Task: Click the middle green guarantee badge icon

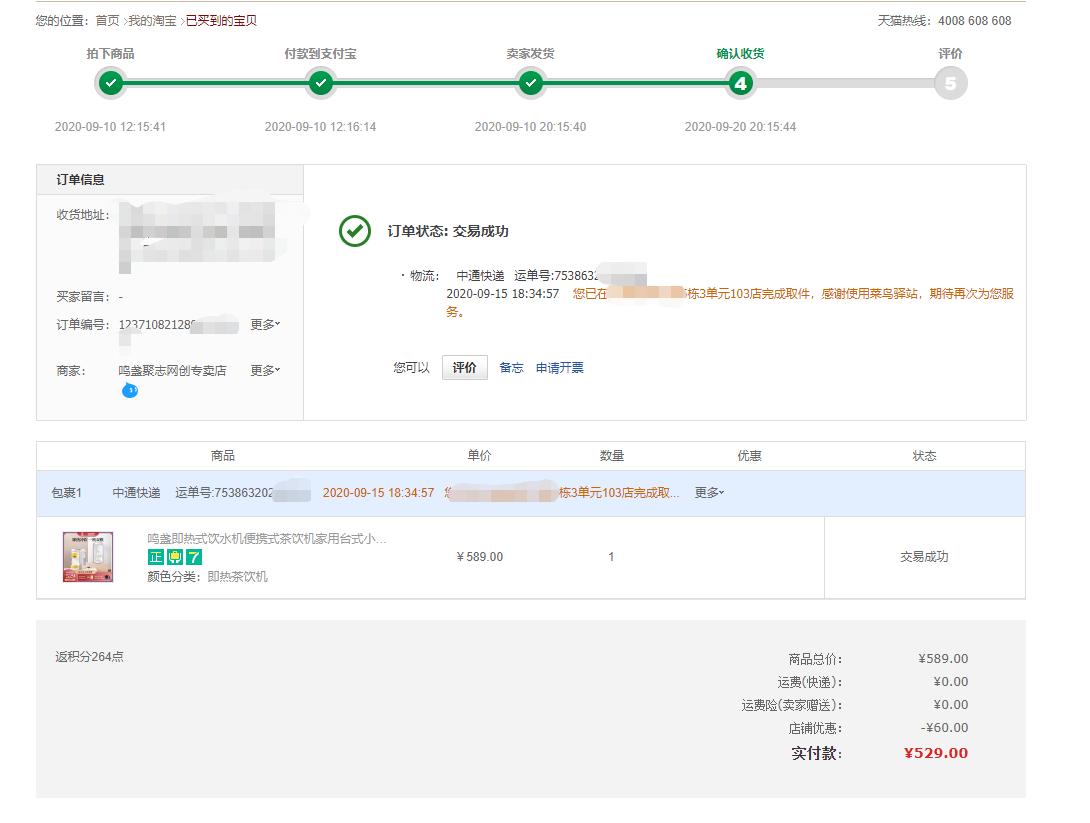Action: (175, 557)
